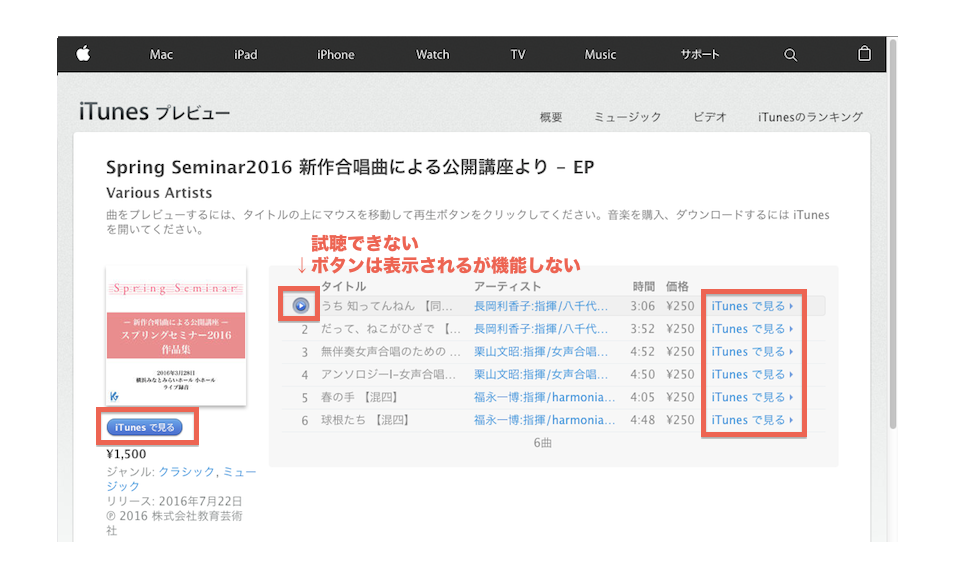The width and height of the screenshot is (956, 580).
Task: Open the TV menu item
Action: click(518, 54)
